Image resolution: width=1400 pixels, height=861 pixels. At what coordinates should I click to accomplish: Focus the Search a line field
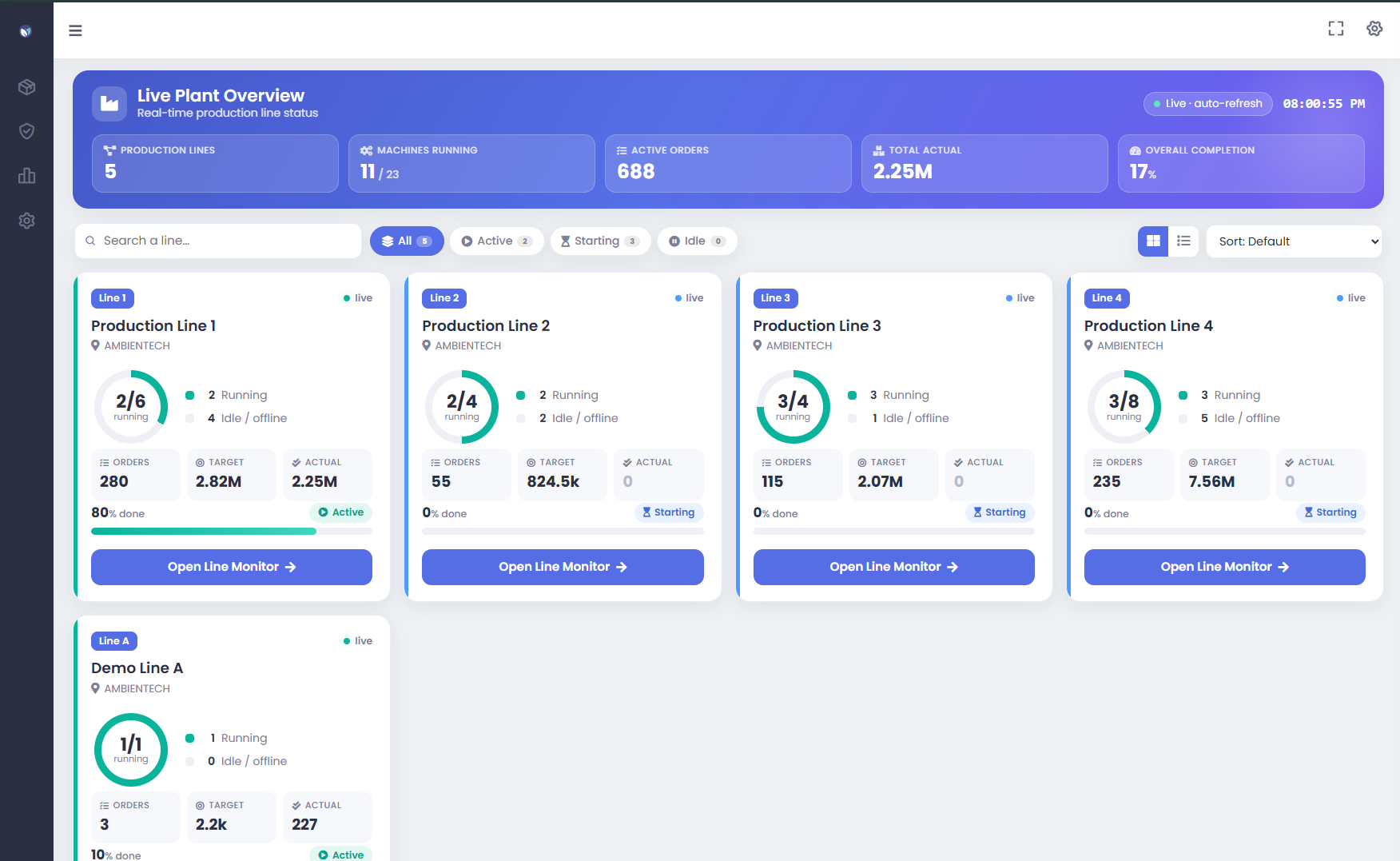(218, 241)
